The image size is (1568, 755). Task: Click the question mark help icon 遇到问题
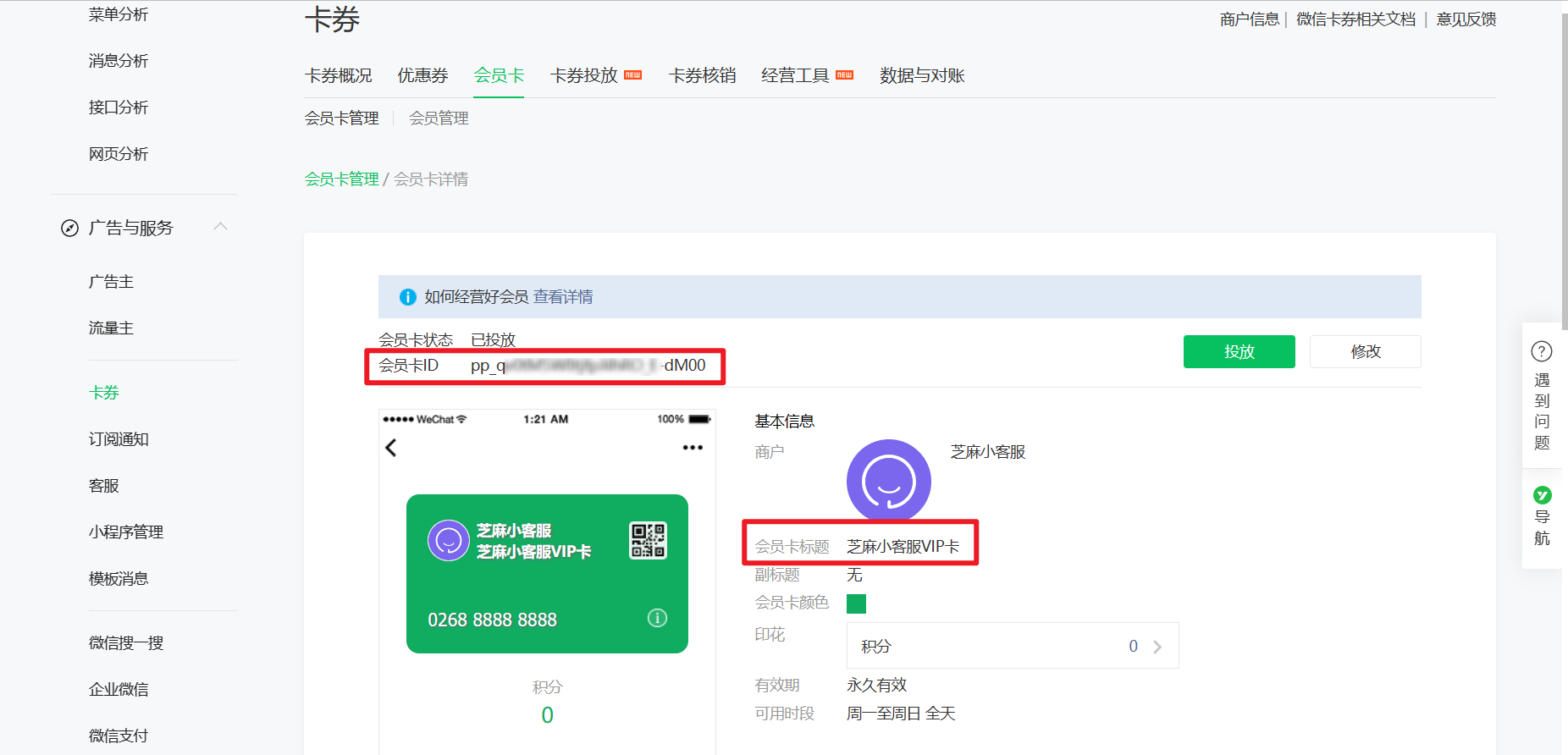point(1542,351)
